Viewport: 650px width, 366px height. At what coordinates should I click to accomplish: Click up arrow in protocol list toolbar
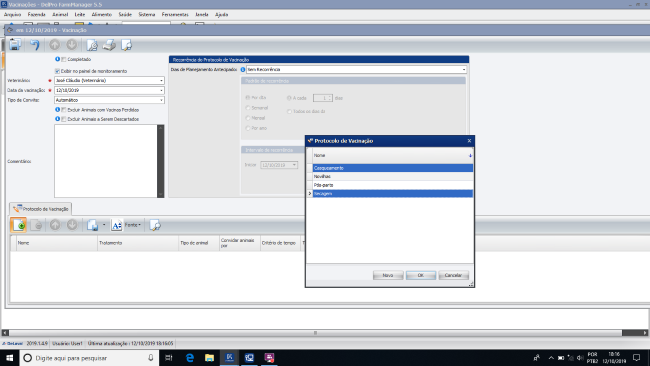click(x=55, y=225)
